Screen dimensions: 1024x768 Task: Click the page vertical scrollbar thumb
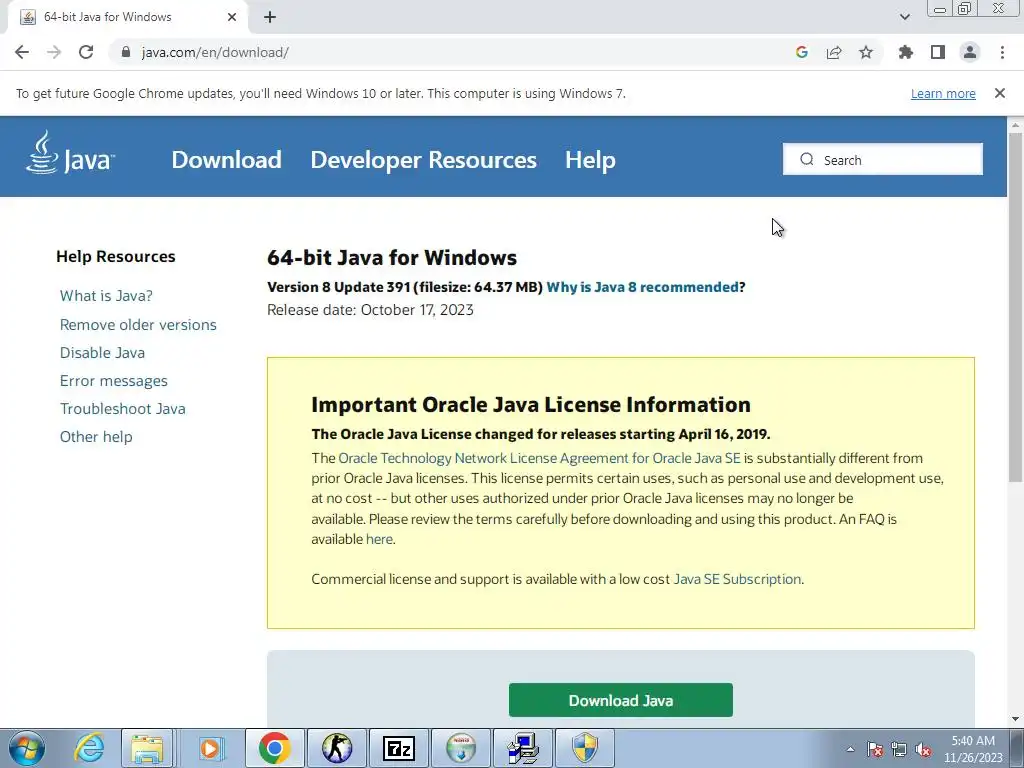point(1015,307)
